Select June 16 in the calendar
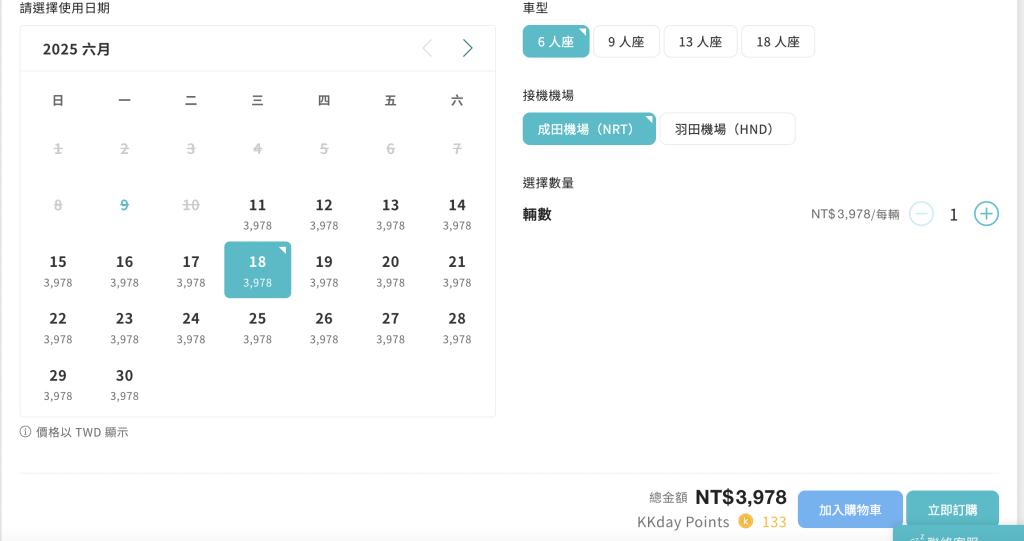 coord(125,270)
